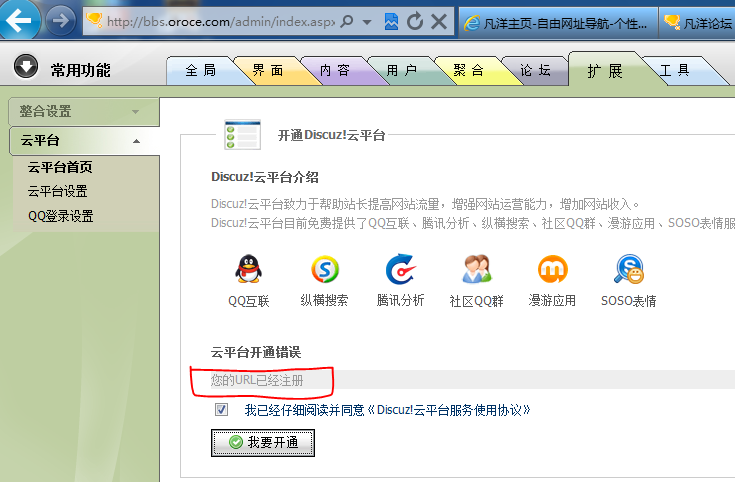Open the 界面 admin tab

[268, 70]
